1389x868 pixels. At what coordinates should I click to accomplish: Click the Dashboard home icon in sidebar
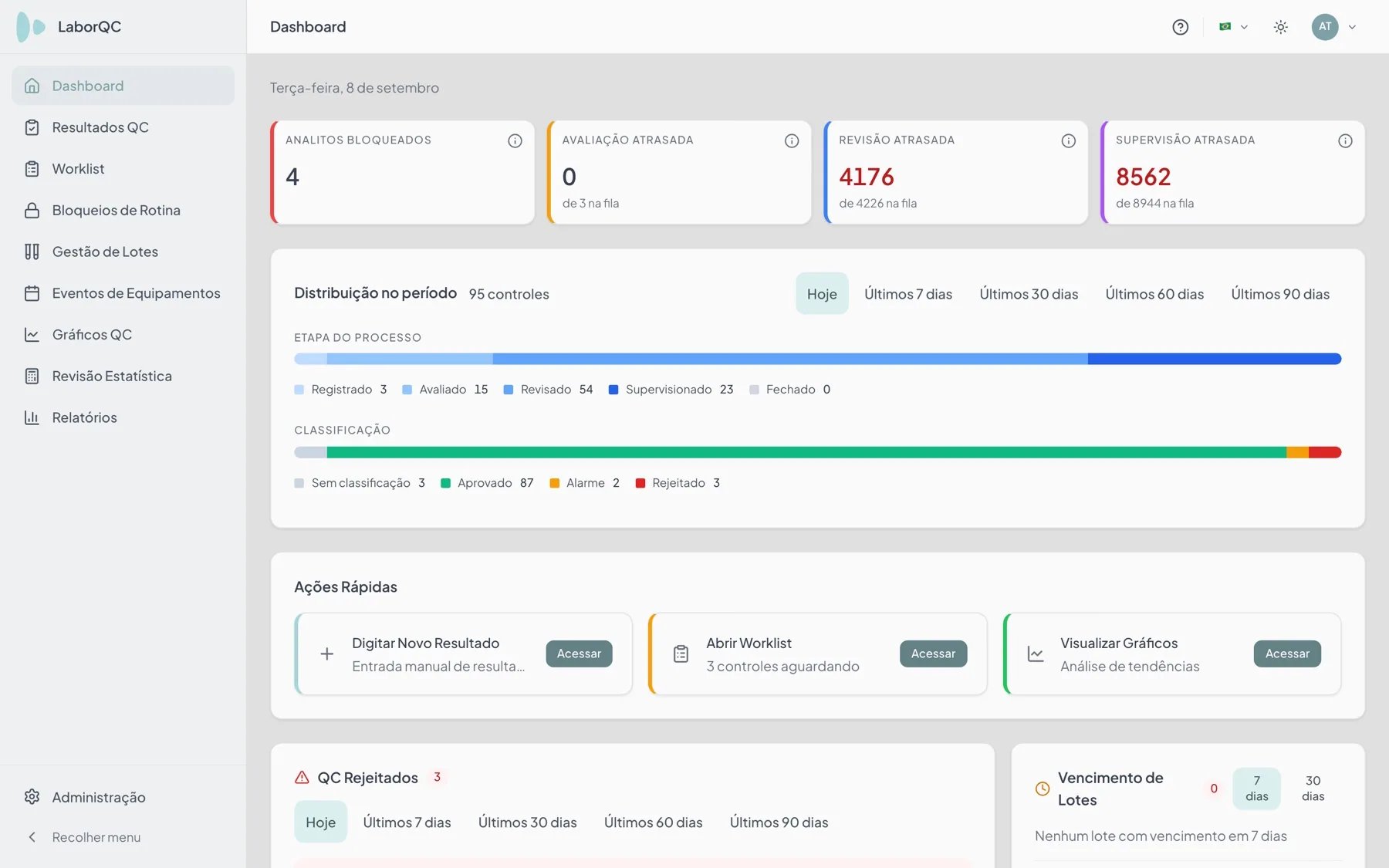(x=32, y=86)
